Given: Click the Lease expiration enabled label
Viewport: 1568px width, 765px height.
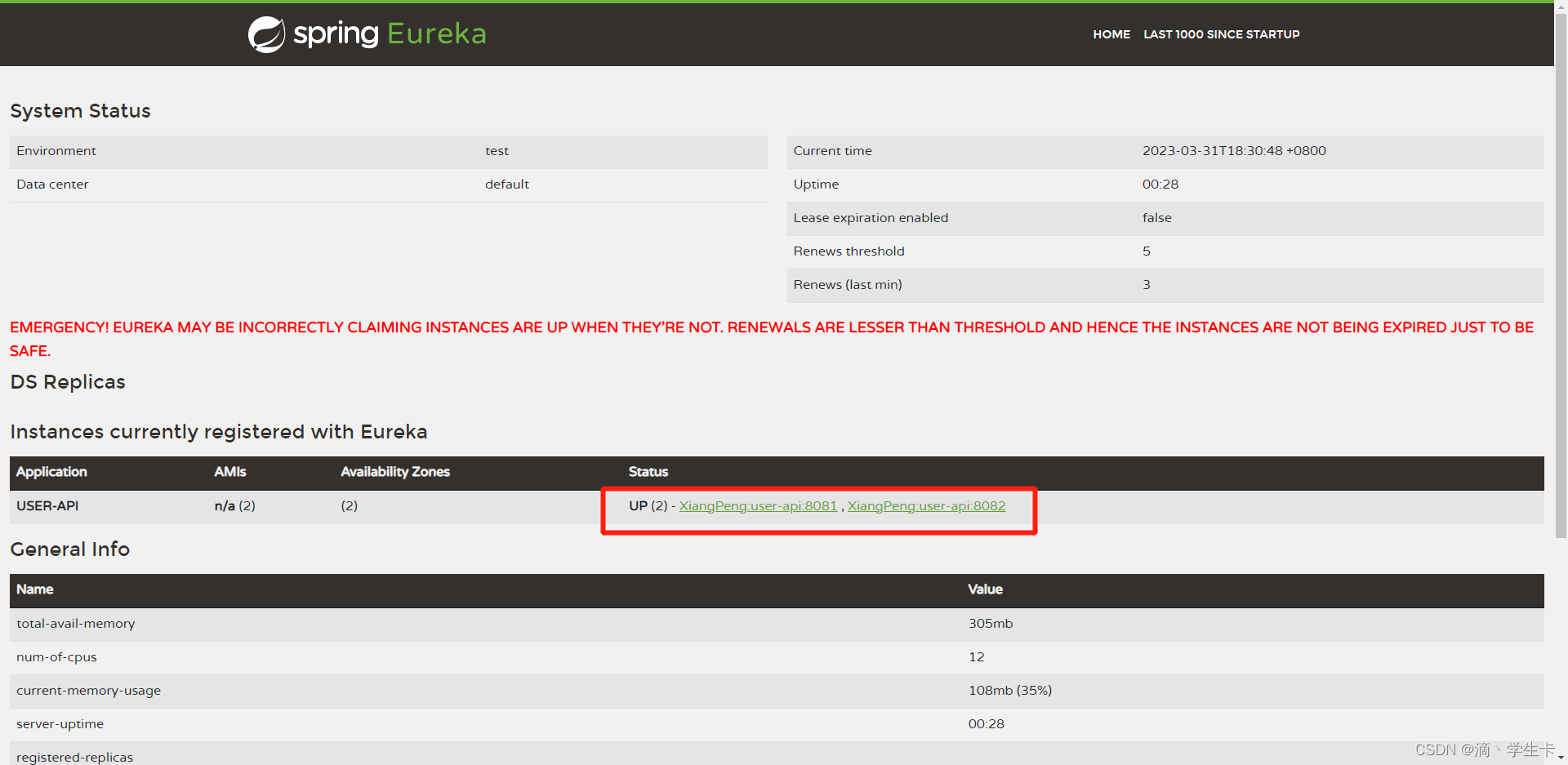Looking at the screenshot, I should tap(871, 218).
